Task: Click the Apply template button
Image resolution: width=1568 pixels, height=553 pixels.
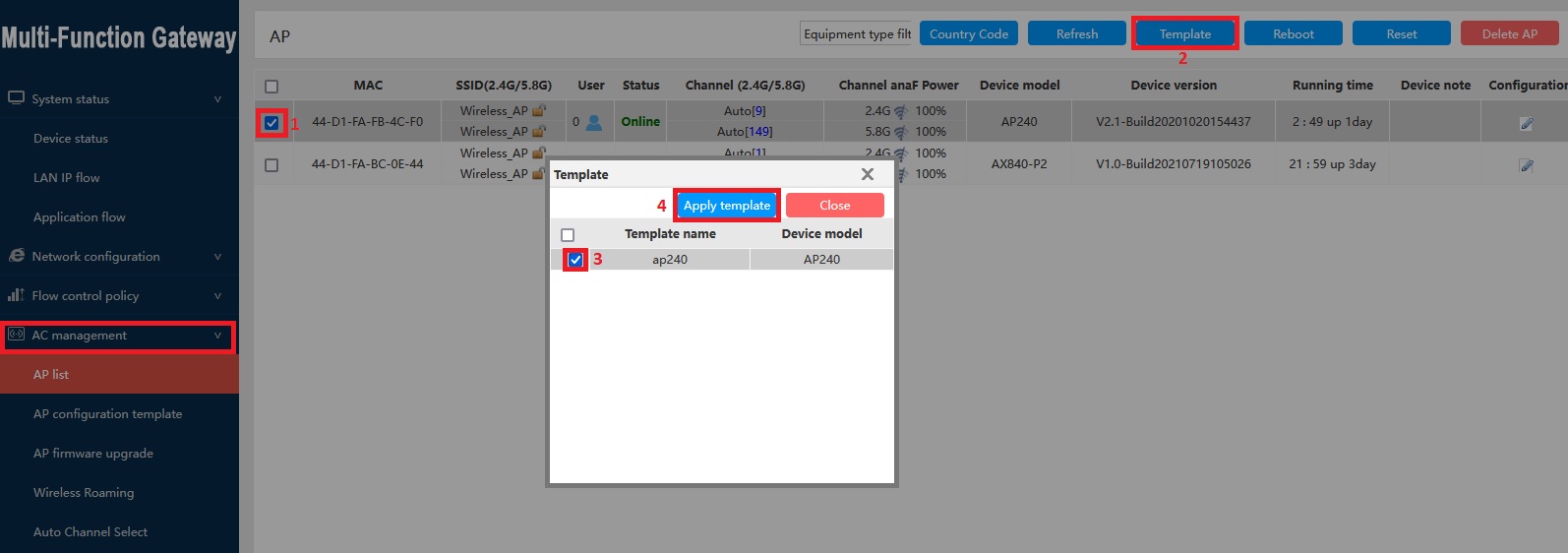Action: (x=727, y=206)
